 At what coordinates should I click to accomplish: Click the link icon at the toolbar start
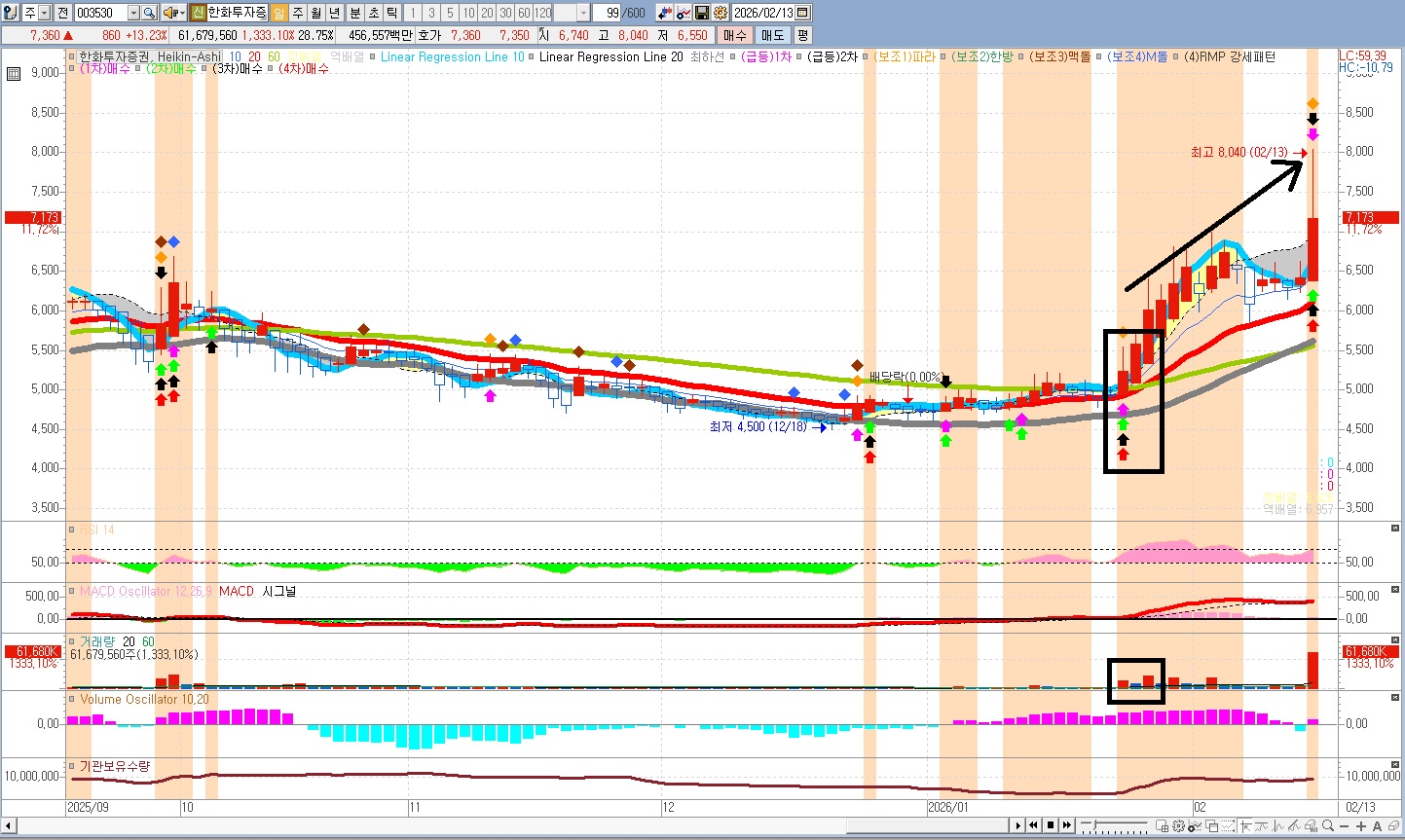click(x=11, y=13)
